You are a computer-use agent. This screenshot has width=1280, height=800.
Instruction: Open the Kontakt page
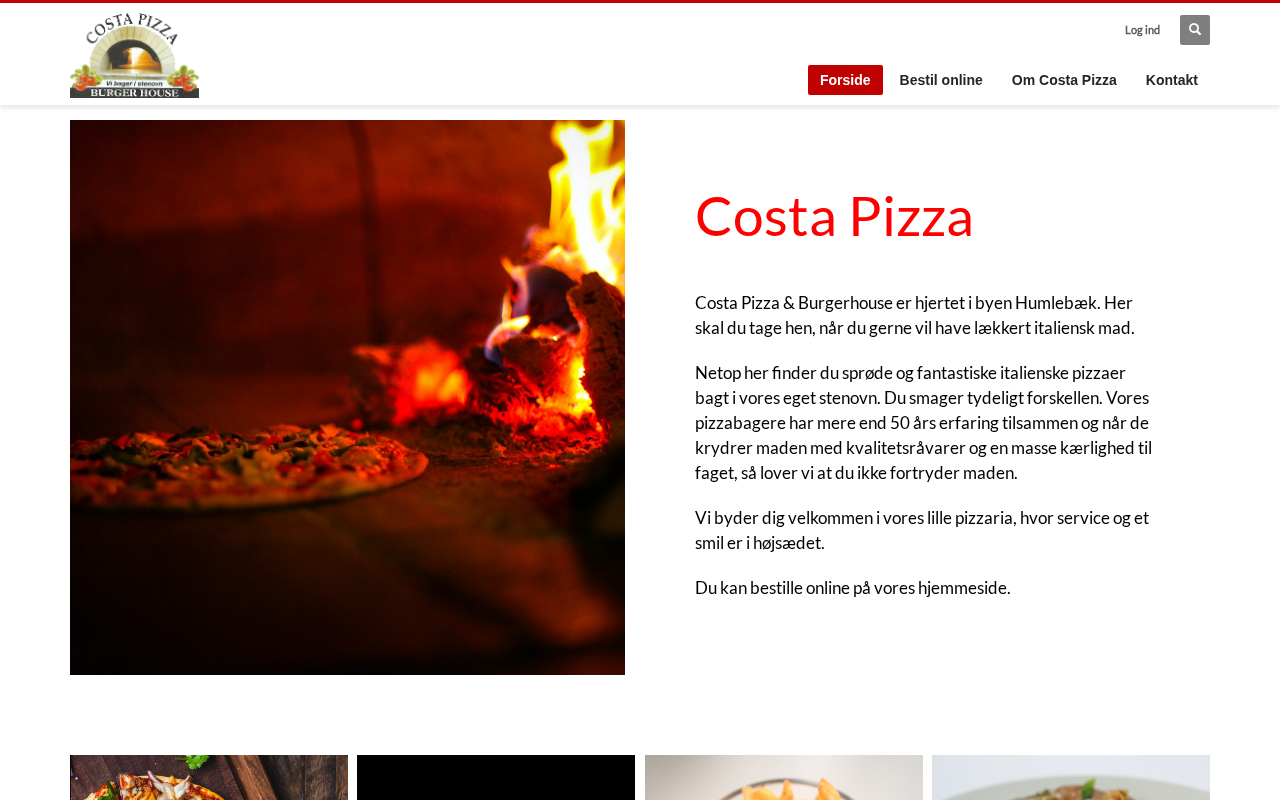pyautogui.click(x=1172, y=80)
